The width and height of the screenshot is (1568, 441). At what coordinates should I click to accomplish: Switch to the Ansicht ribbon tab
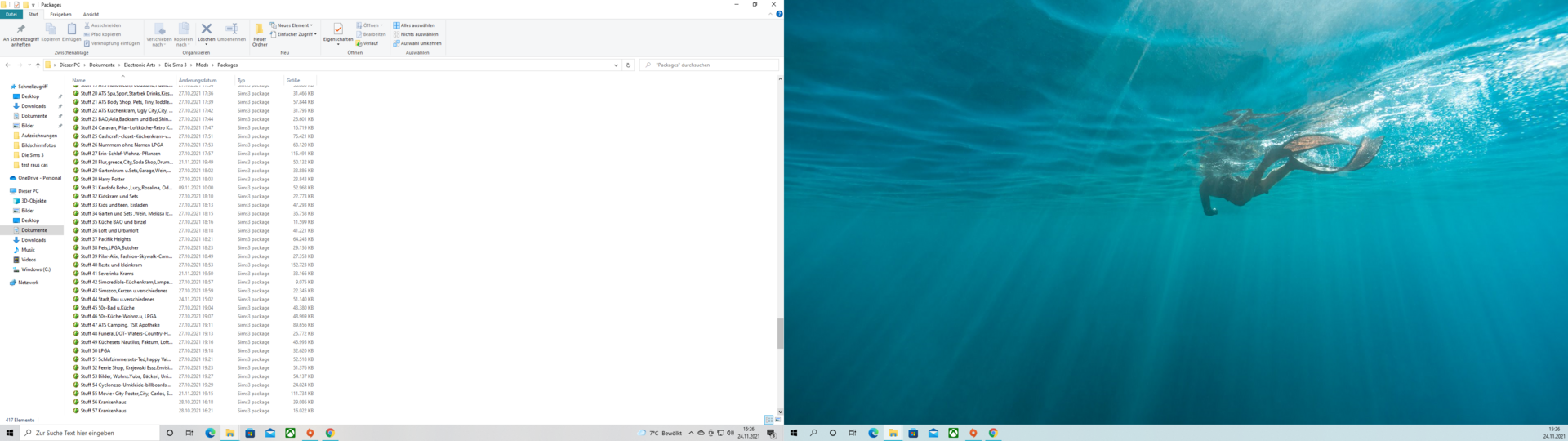click(91, 14)
